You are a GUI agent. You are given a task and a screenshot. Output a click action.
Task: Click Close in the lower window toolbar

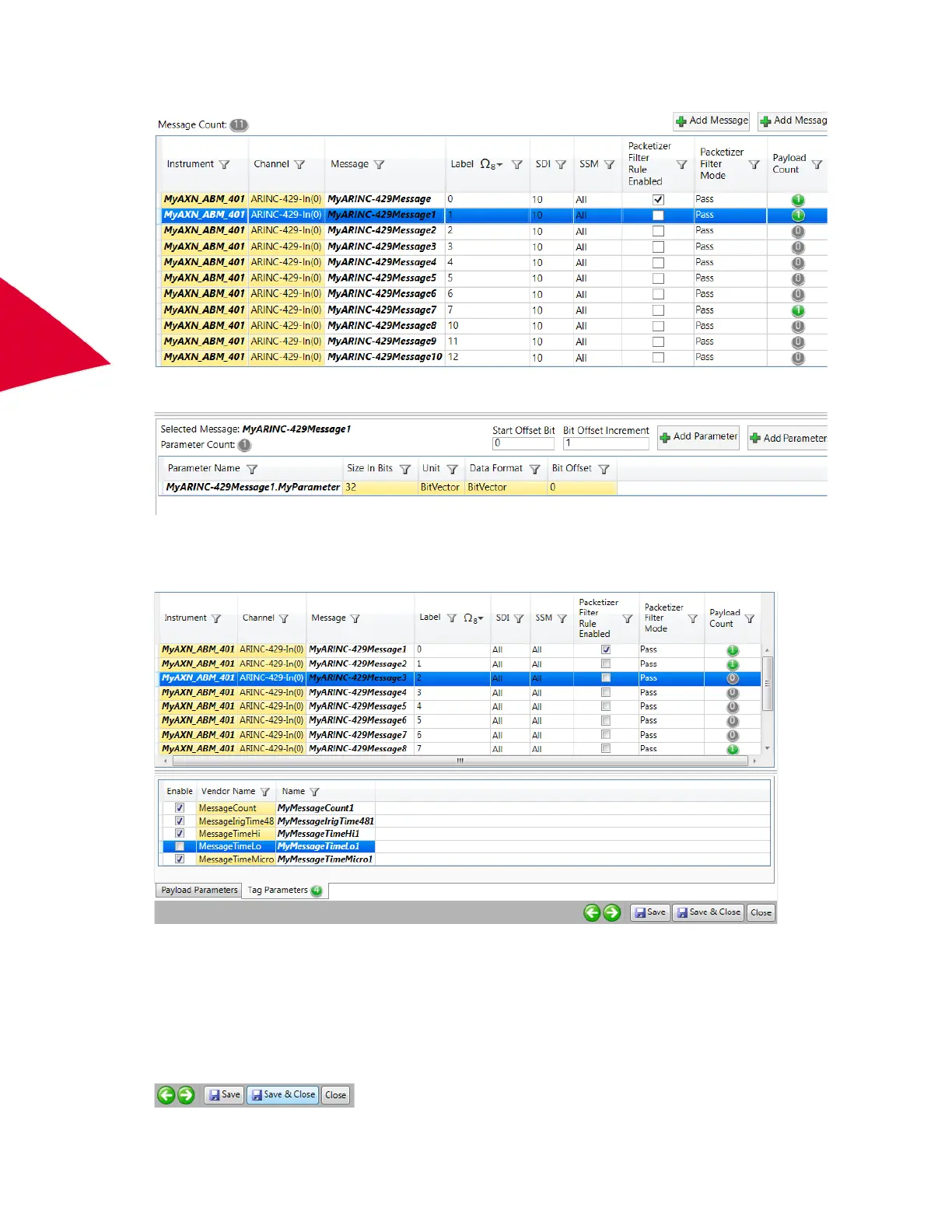761,913
